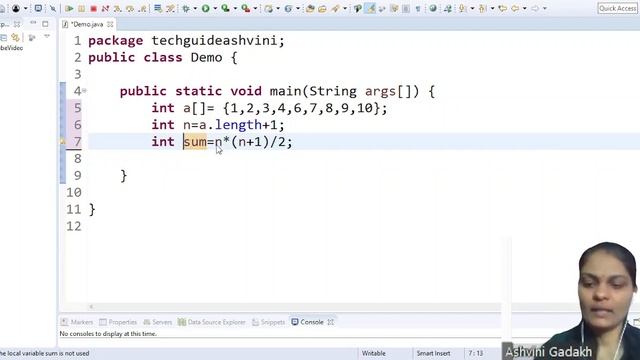
Task: Click the Open Web Browser globe icon
Action: point(433,8)
